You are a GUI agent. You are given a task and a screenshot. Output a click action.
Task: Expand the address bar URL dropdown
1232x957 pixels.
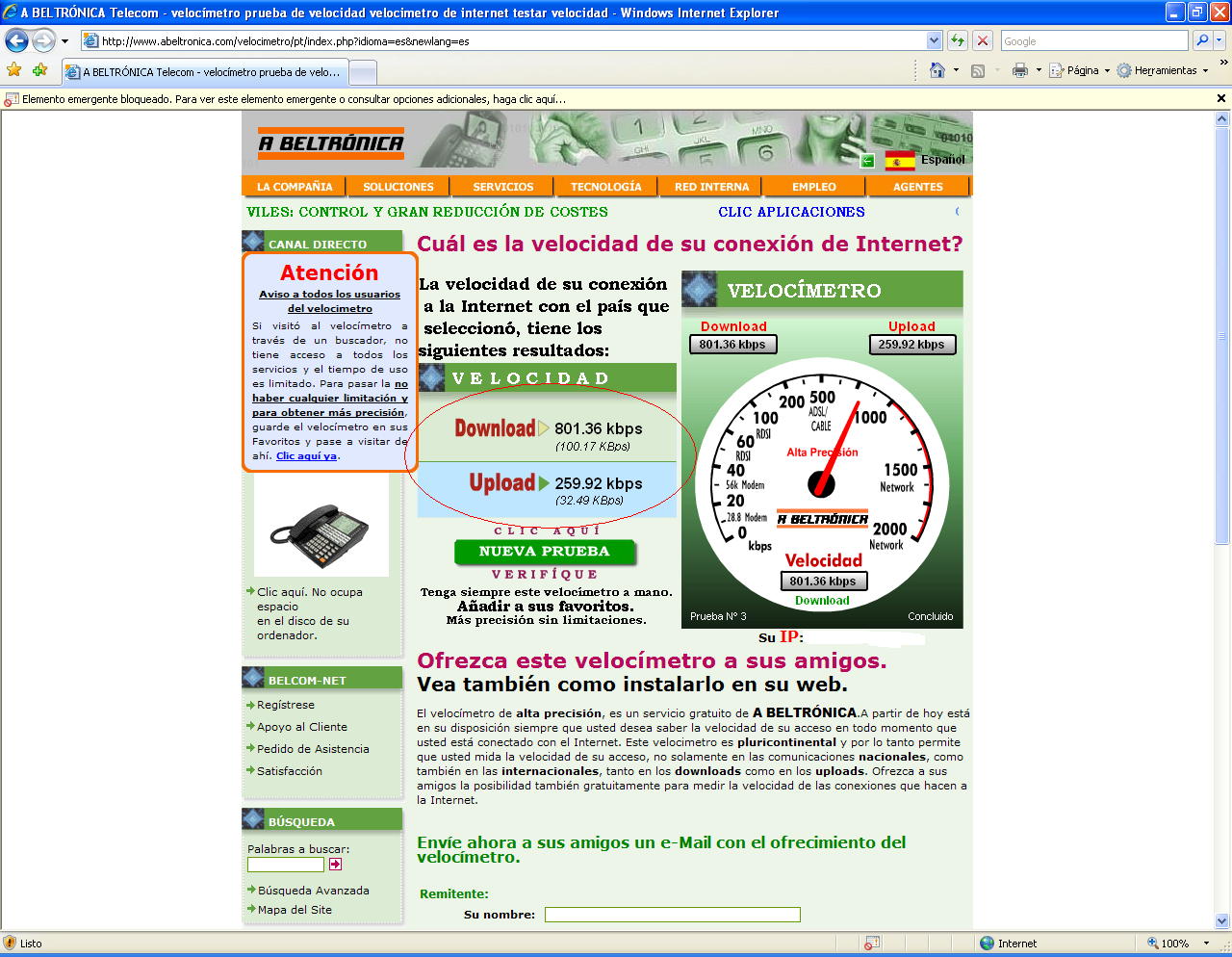(934, 40)
